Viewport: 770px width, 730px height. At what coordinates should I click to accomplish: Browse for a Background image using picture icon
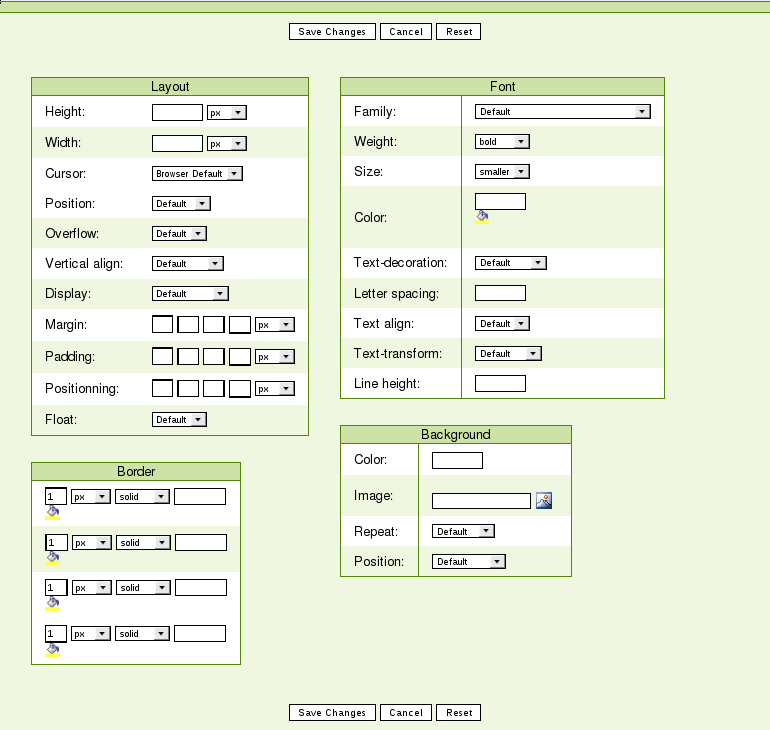click(x=544, y=501)
